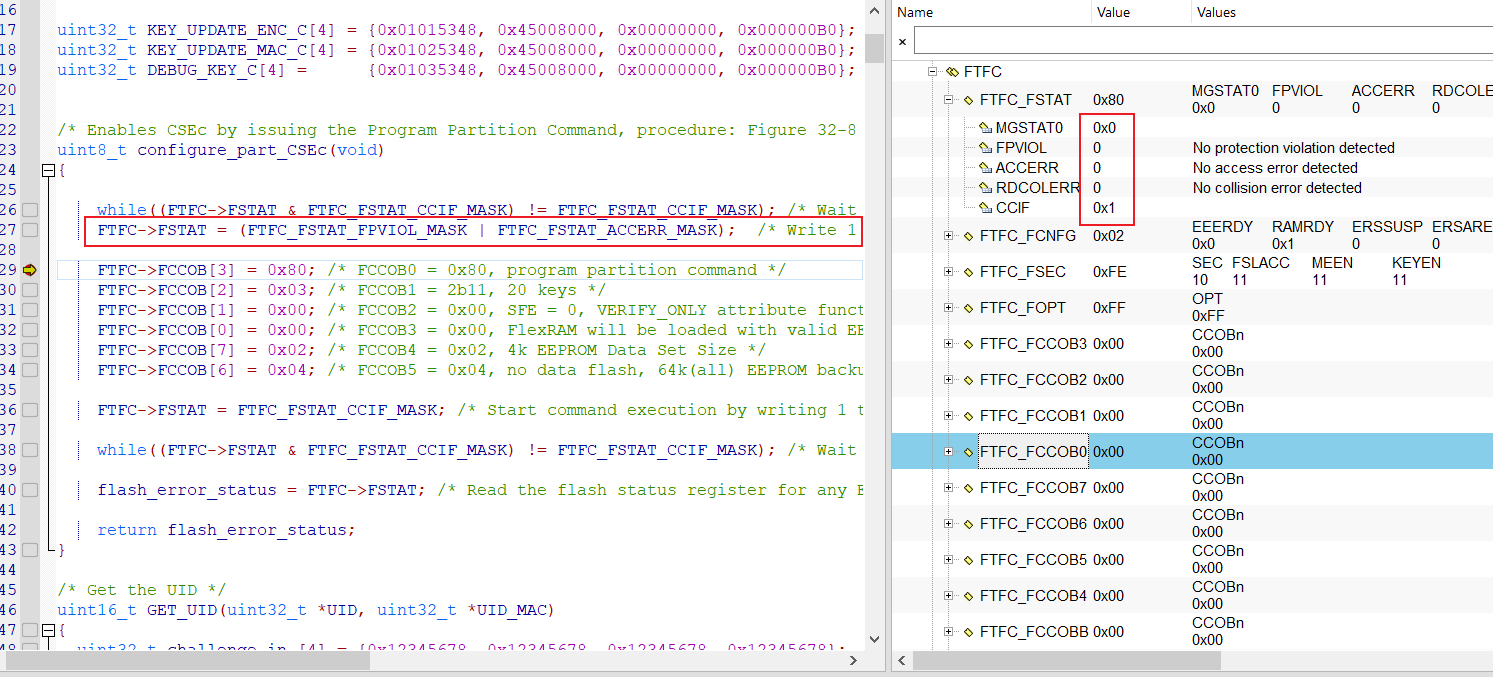
Task: Toggle breakpoint box on line 27
Action: [x=30, y=230]
